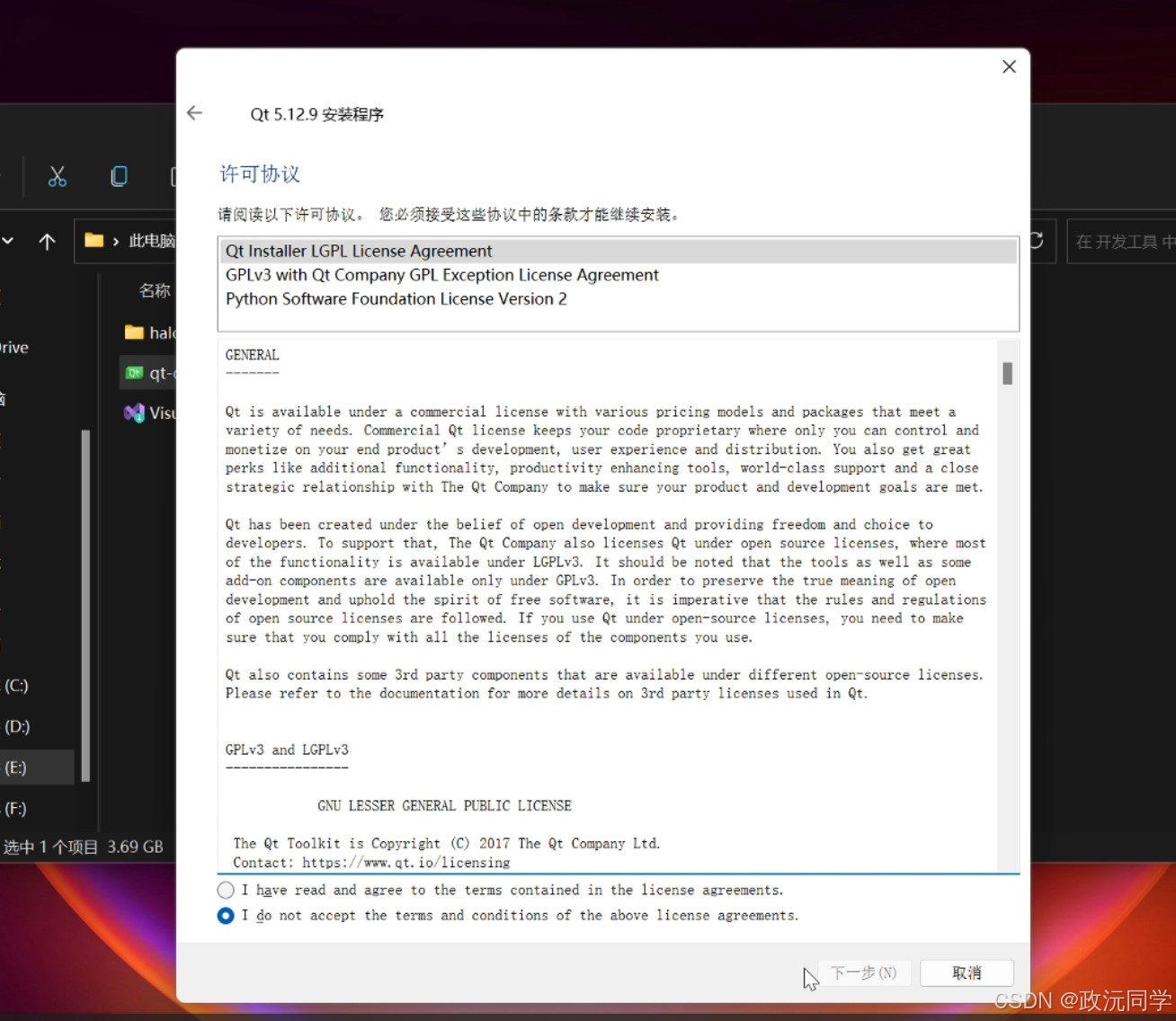Click the licensing contact URL in license text

406,863
